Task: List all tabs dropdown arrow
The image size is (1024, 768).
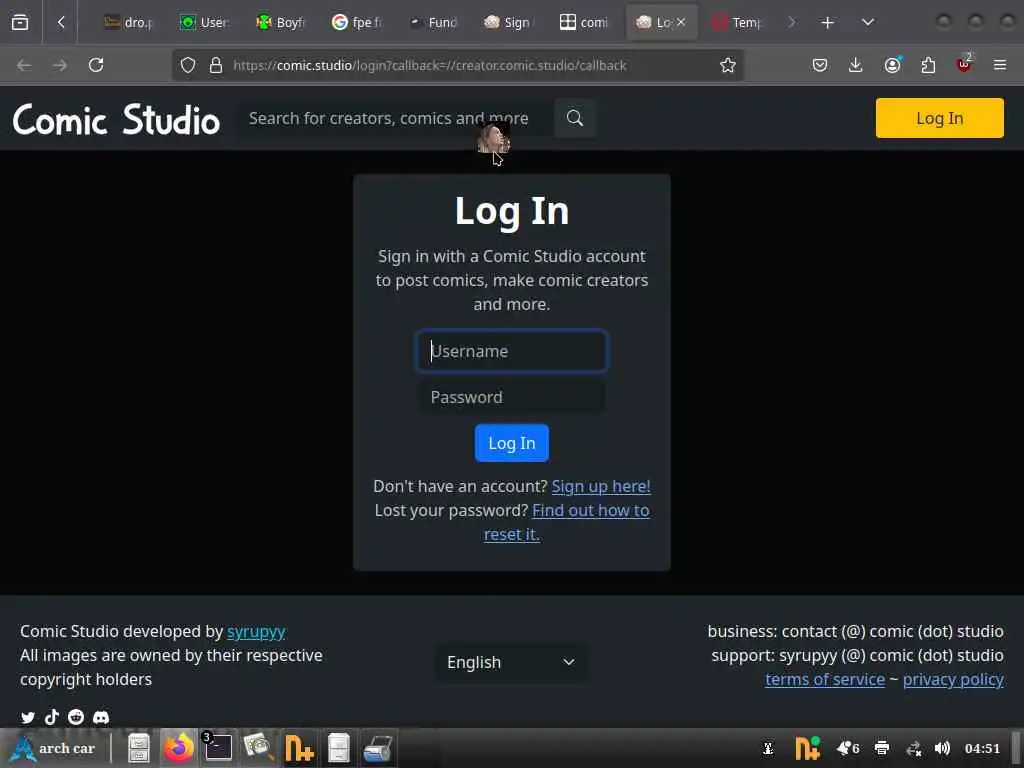Action: [867, 23]
